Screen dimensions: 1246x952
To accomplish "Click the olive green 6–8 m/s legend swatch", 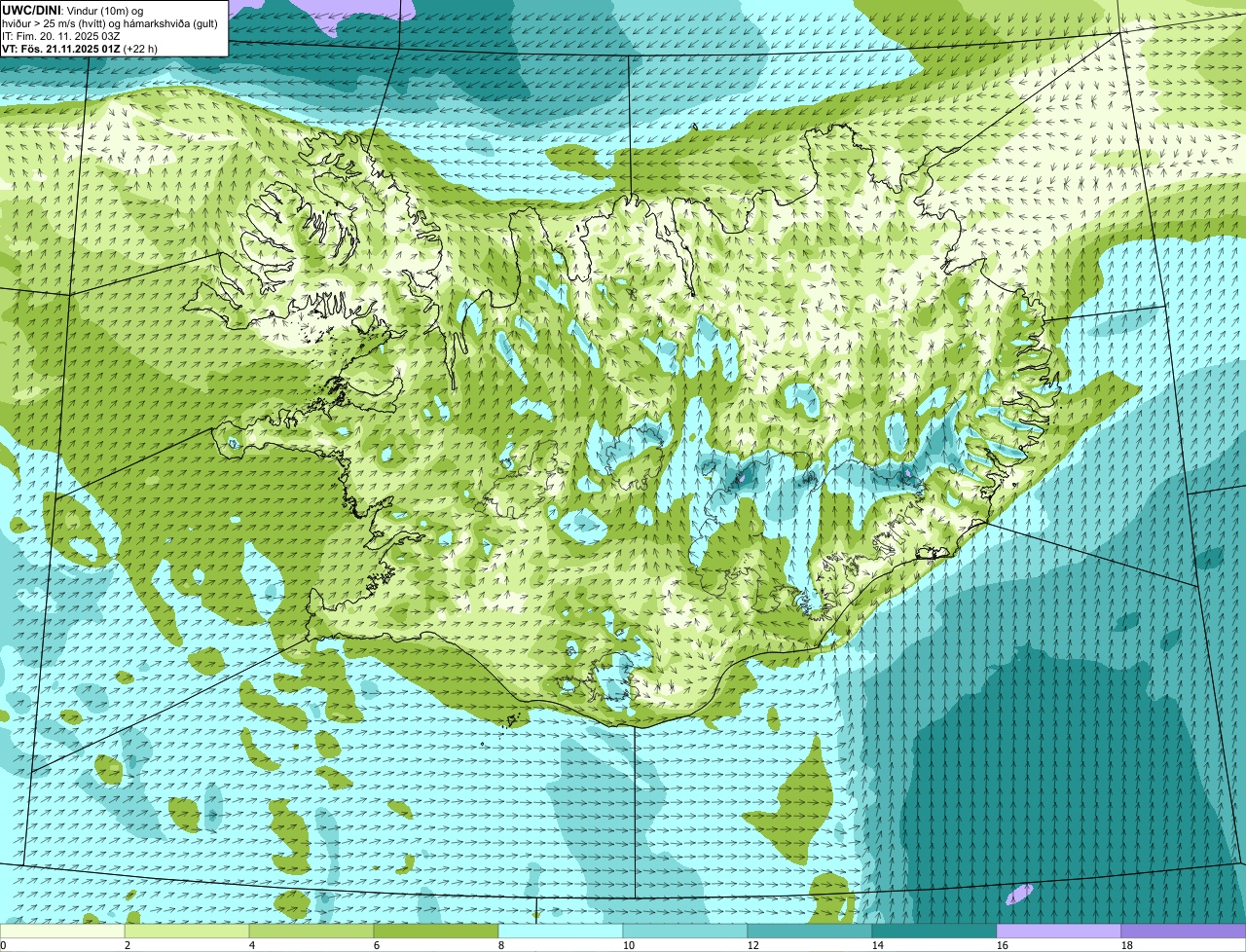I will pos(436,932).
